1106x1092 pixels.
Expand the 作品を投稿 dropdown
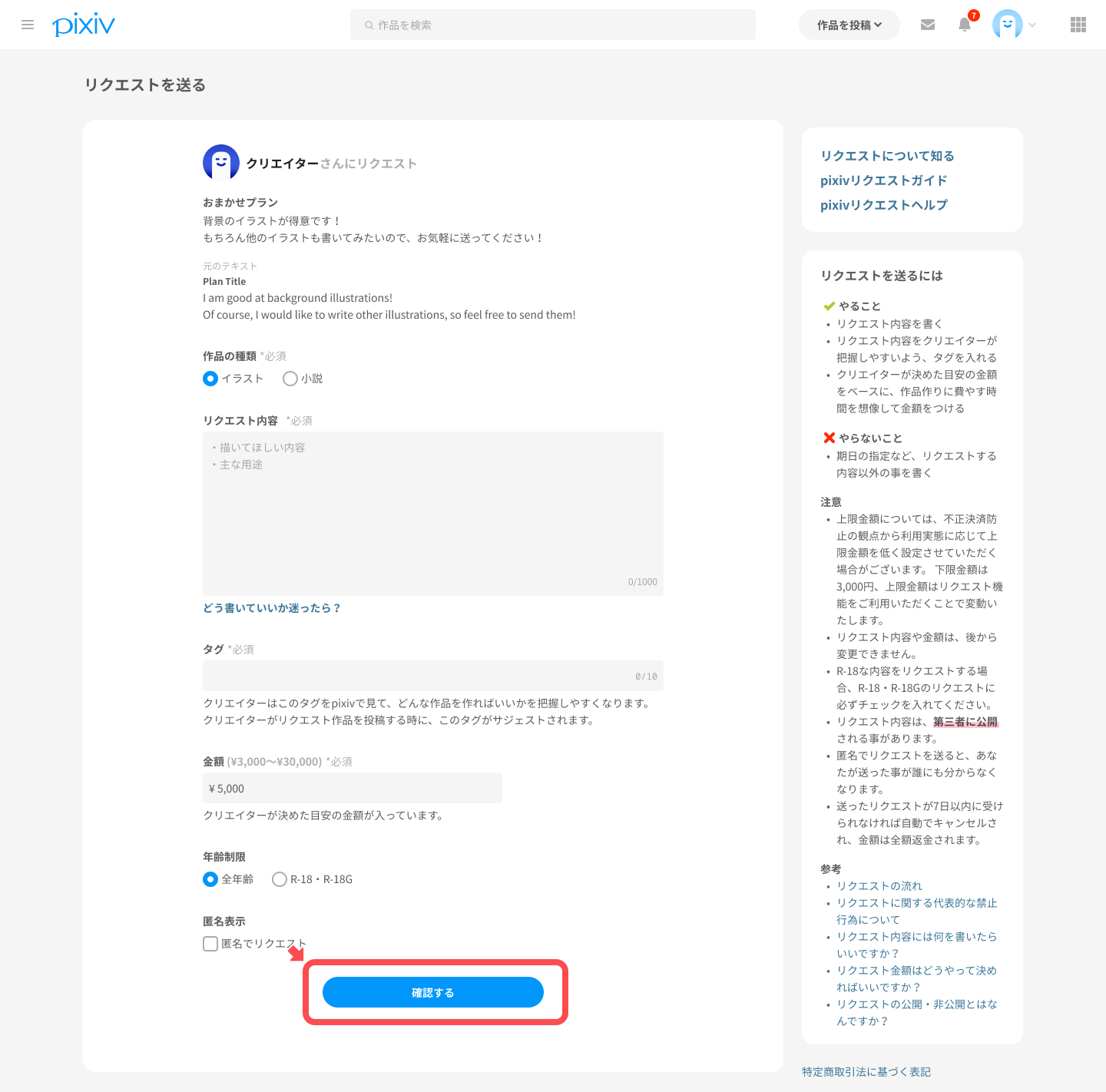849,25
